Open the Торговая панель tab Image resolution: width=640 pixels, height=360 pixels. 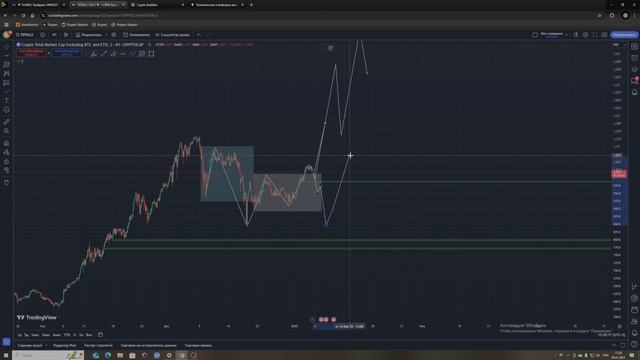coord(198,346)
